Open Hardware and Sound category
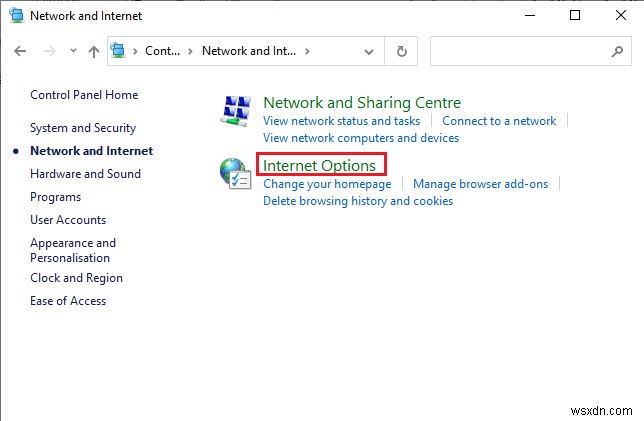644x421 pixels. (x=85, y=174)
